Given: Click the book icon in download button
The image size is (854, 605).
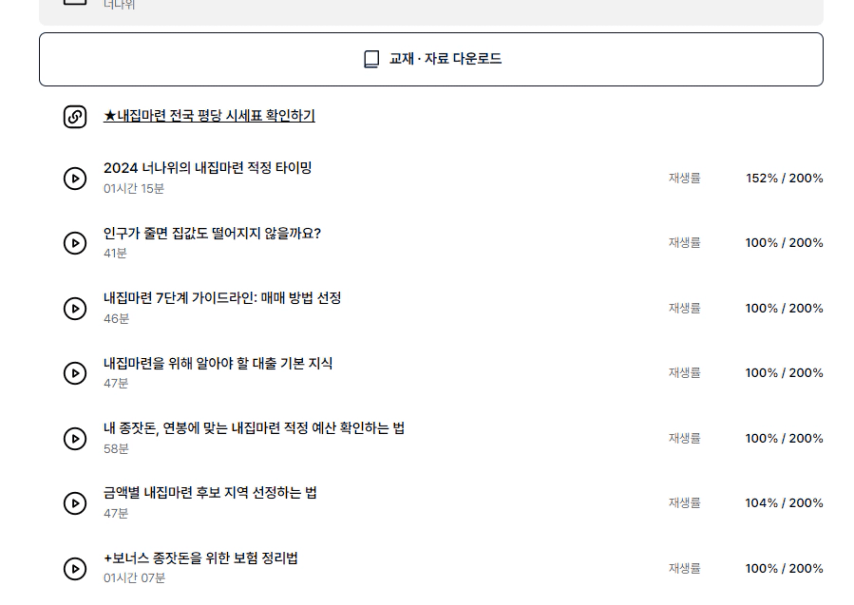Looking at the screenshot, I should [x=371, y=59].
